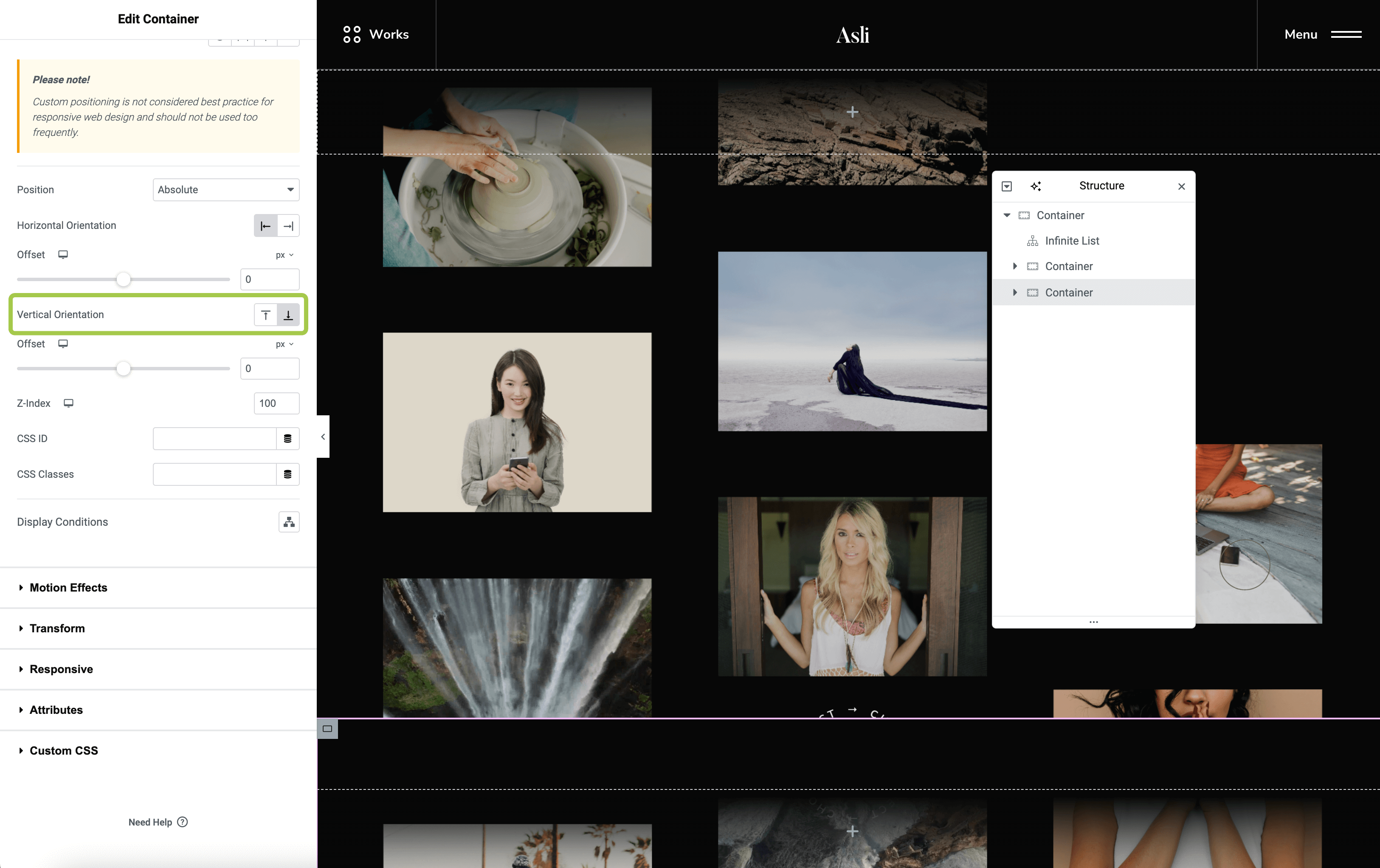
Task: Open Display Conditions settings icon
Action: tap(289, 522)
